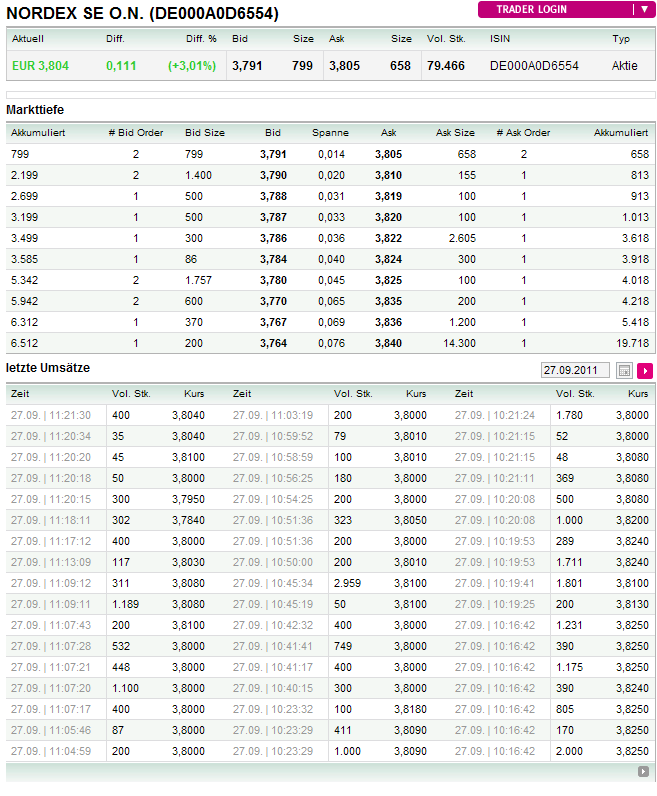Click the Ask Size column header
657x796 pixels.
[x=455, y=132]
